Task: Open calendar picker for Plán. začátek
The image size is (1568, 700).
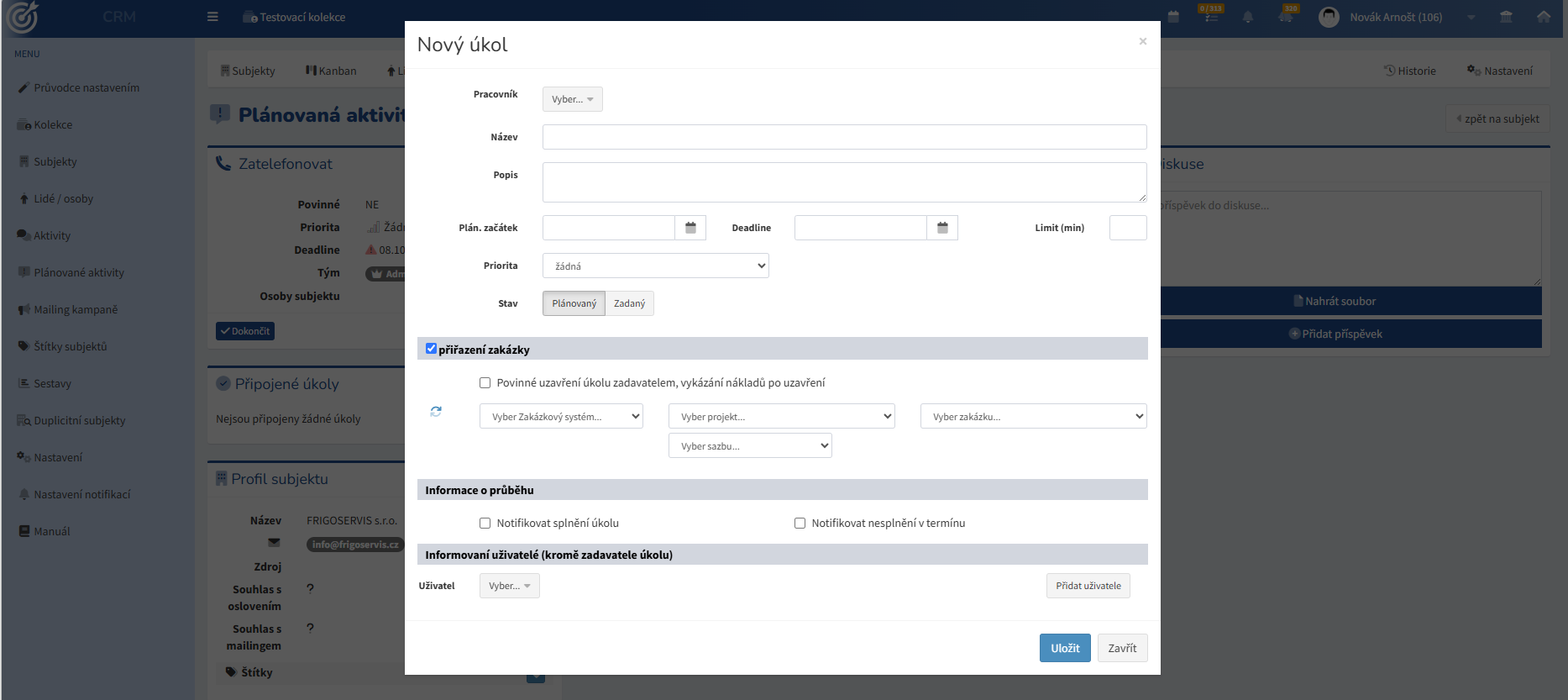Action: 690,228
